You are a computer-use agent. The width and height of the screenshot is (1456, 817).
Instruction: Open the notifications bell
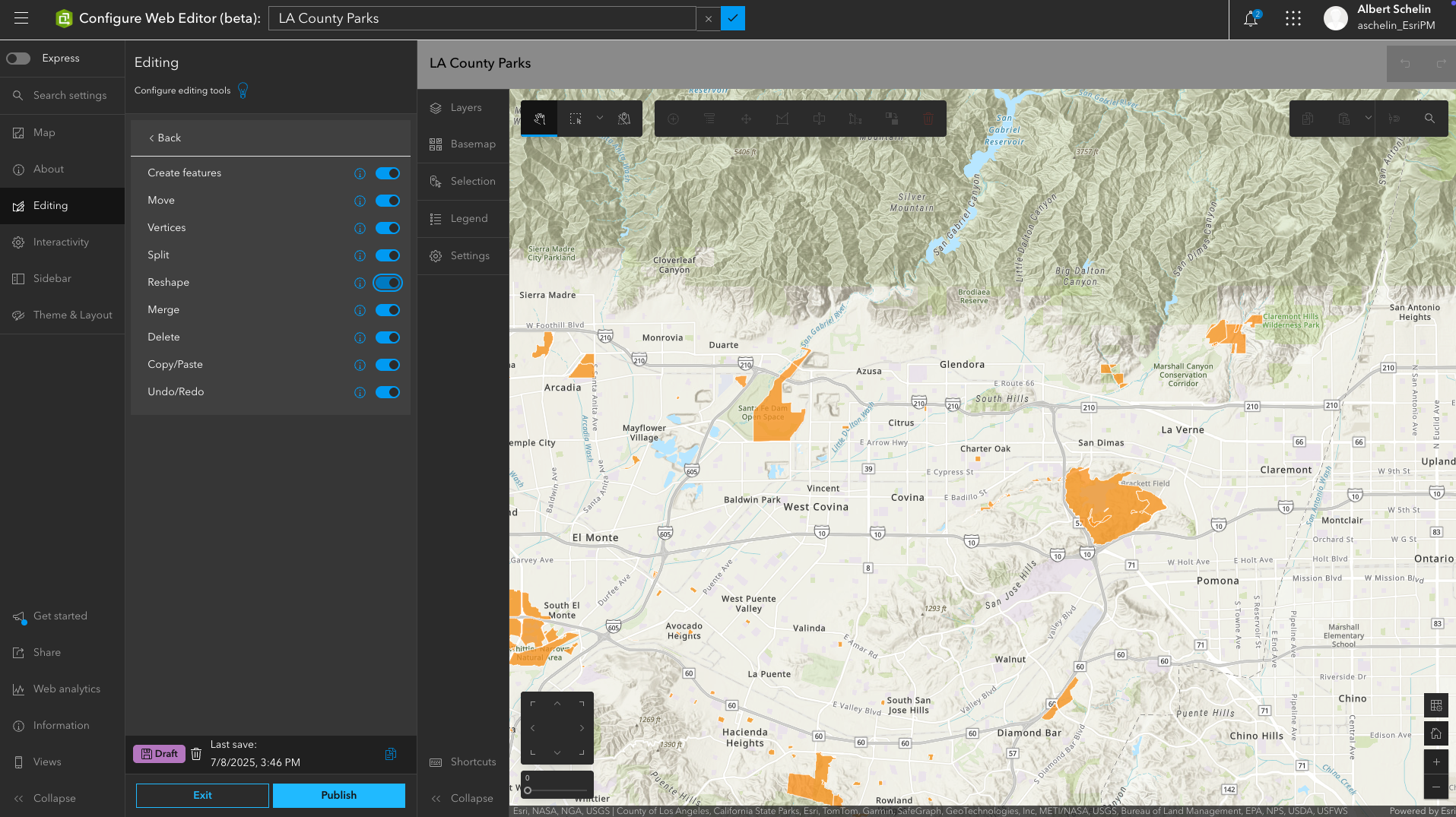(x=1250, y=18)
